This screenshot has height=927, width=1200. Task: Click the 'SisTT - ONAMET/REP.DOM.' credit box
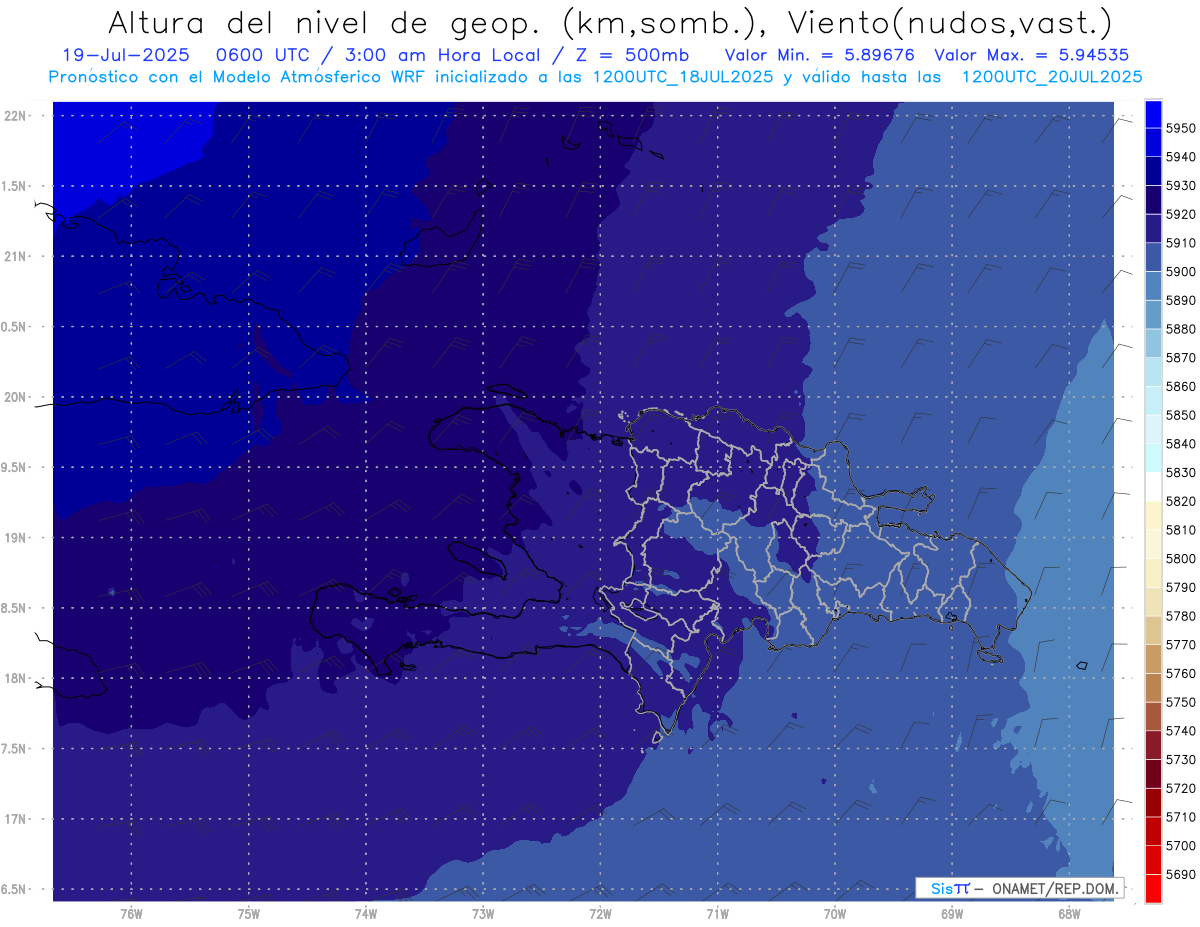pos(1019,888)
